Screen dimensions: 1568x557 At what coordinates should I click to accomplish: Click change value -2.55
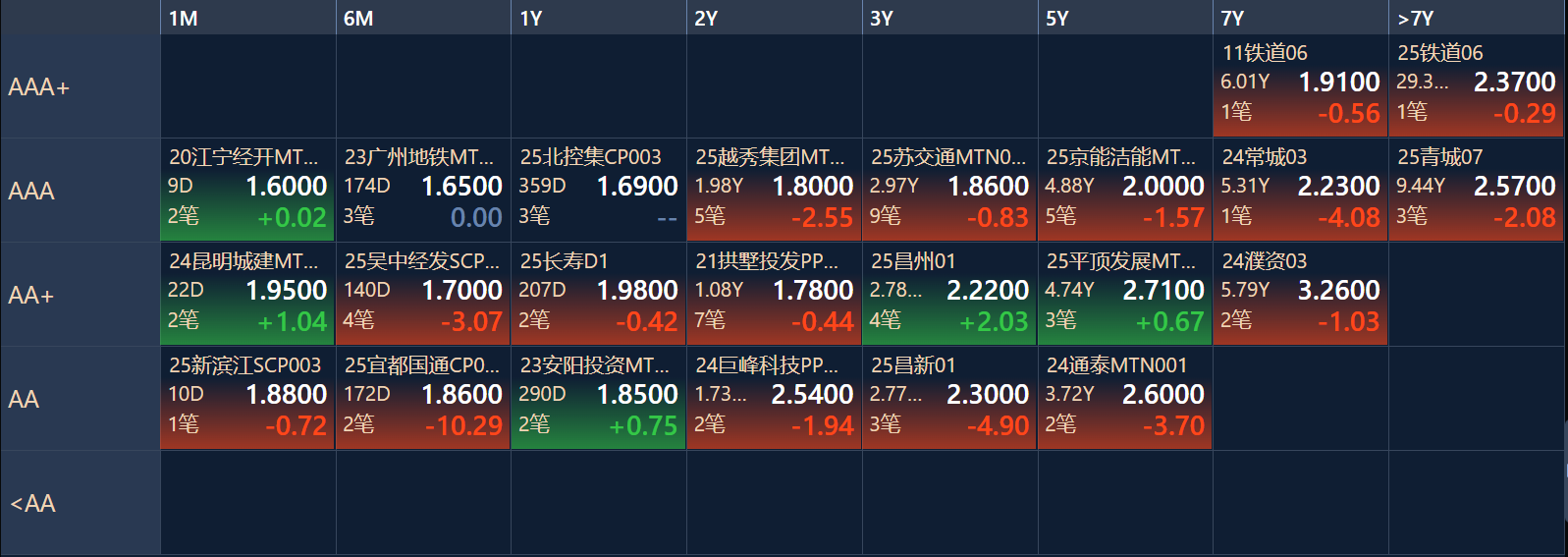click(823, 217)
